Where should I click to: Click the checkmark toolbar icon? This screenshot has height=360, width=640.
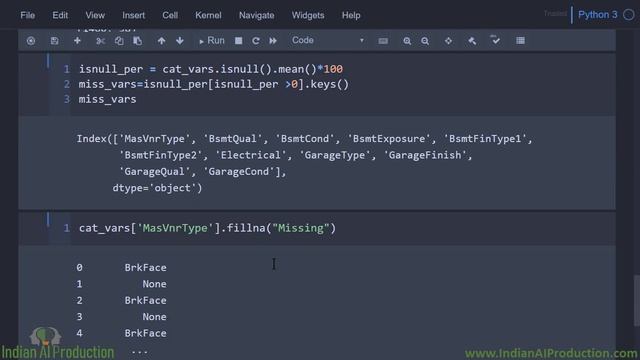[x=495, y=40]
